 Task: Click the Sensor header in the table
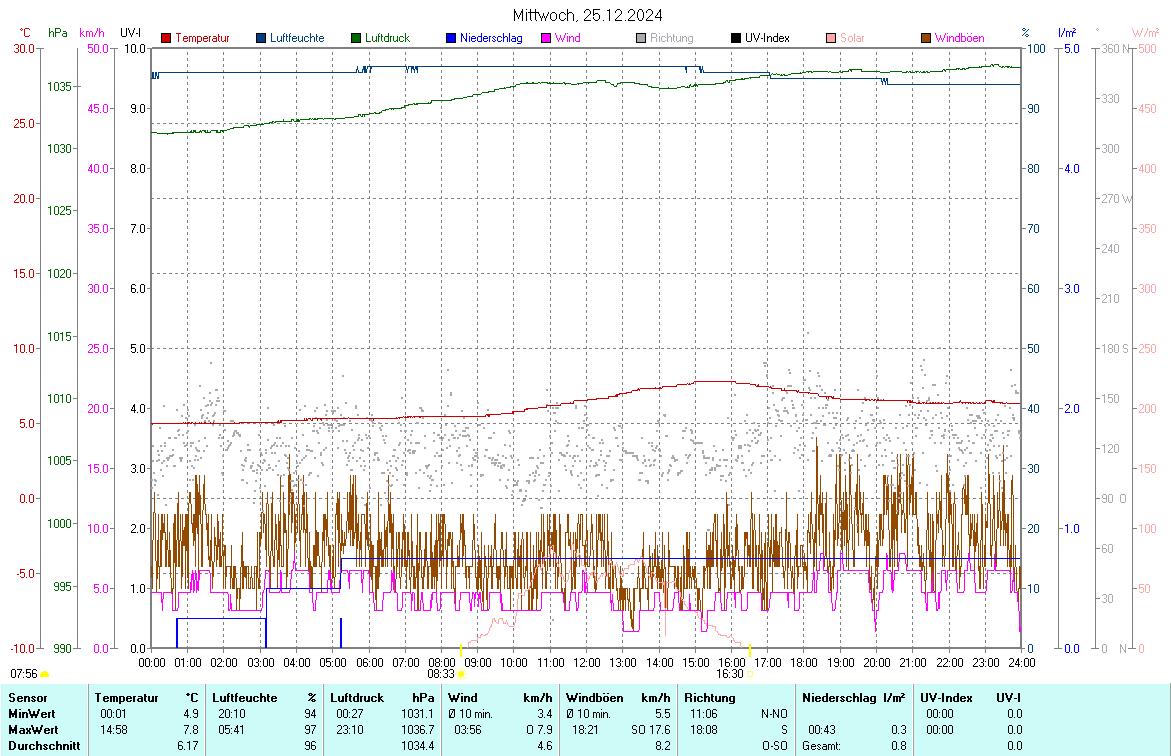(x=27, y=697)
